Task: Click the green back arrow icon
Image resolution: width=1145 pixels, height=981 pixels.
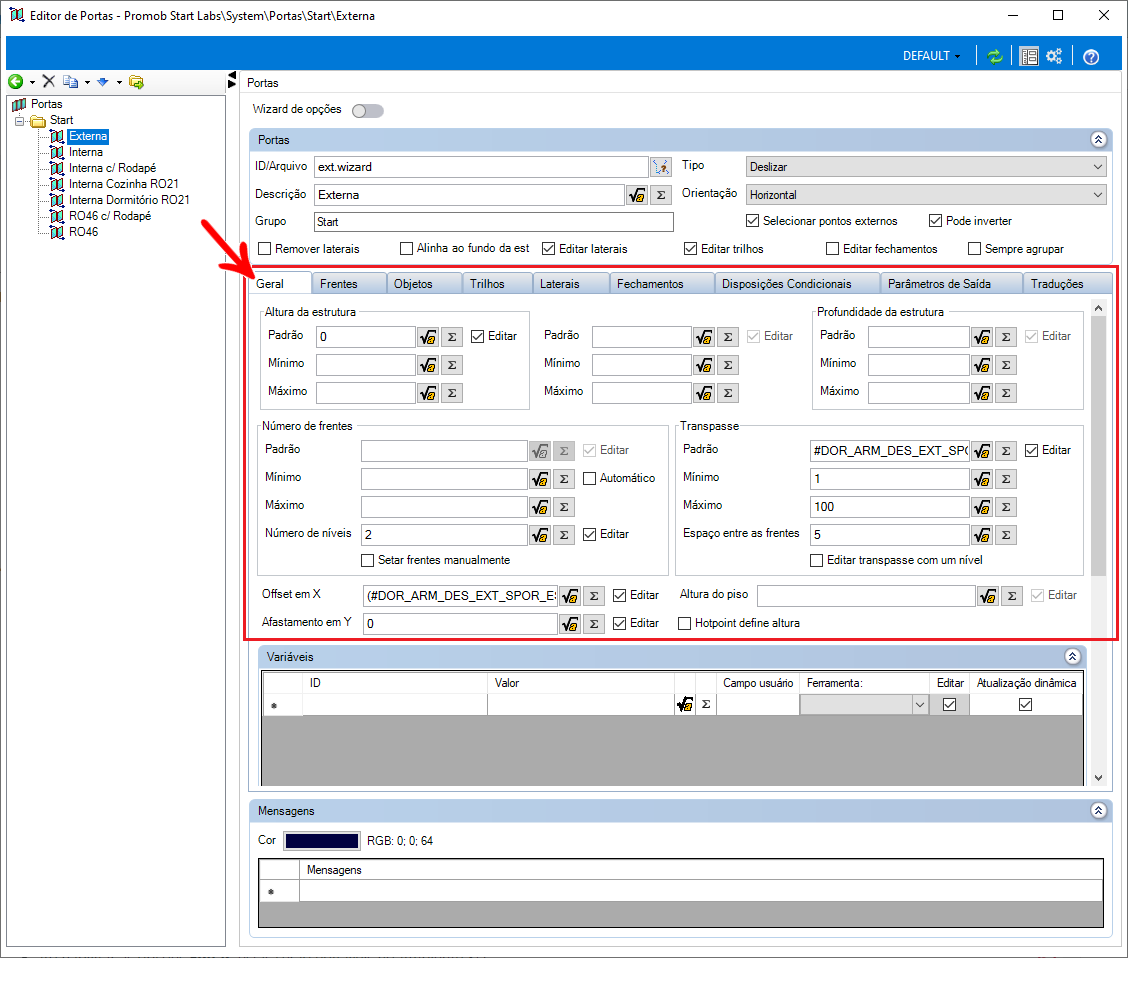Action: 15,83
